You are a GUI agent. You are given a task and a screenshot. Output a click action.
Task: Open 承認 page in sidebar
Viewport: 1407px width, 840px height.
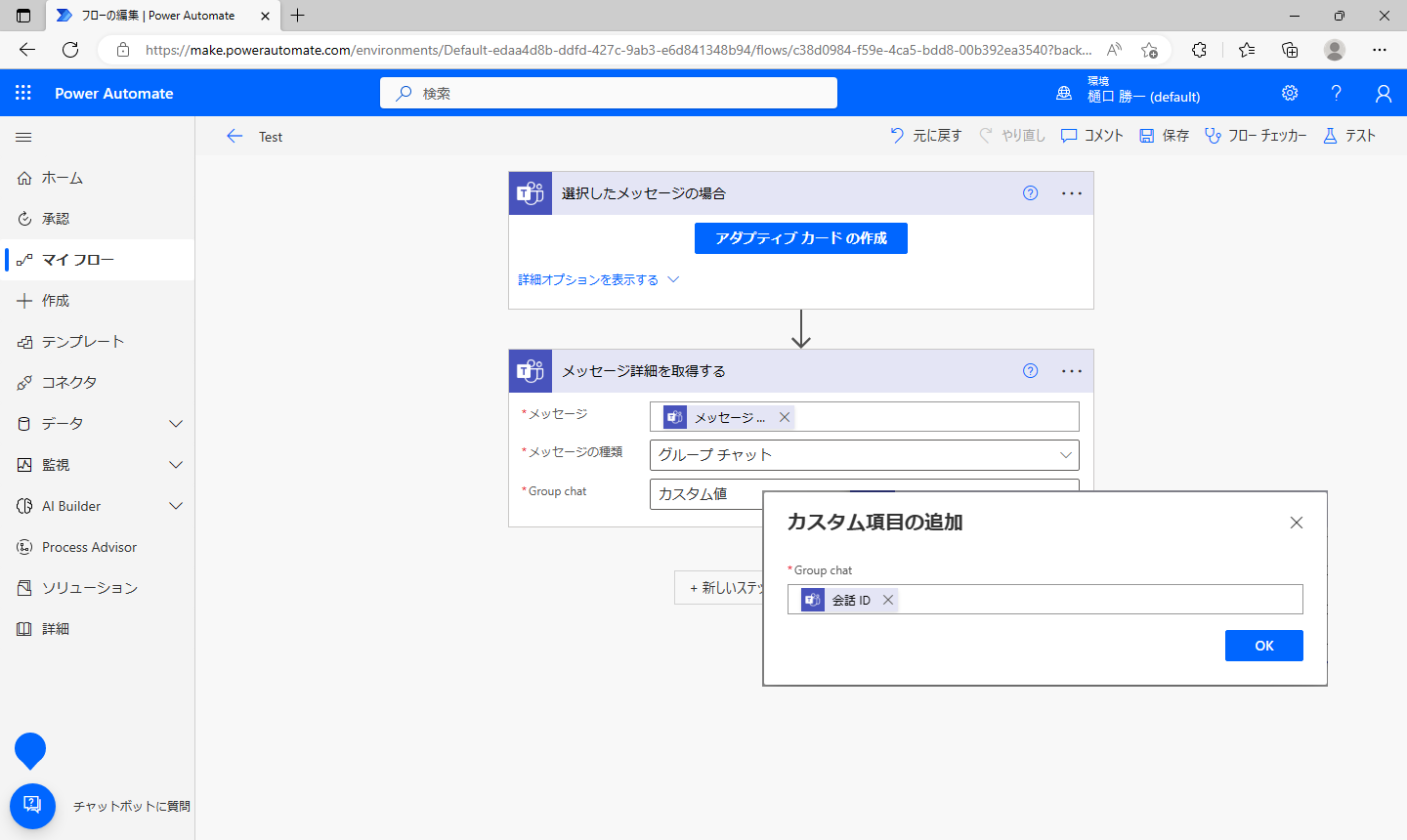tap(97, 219)
